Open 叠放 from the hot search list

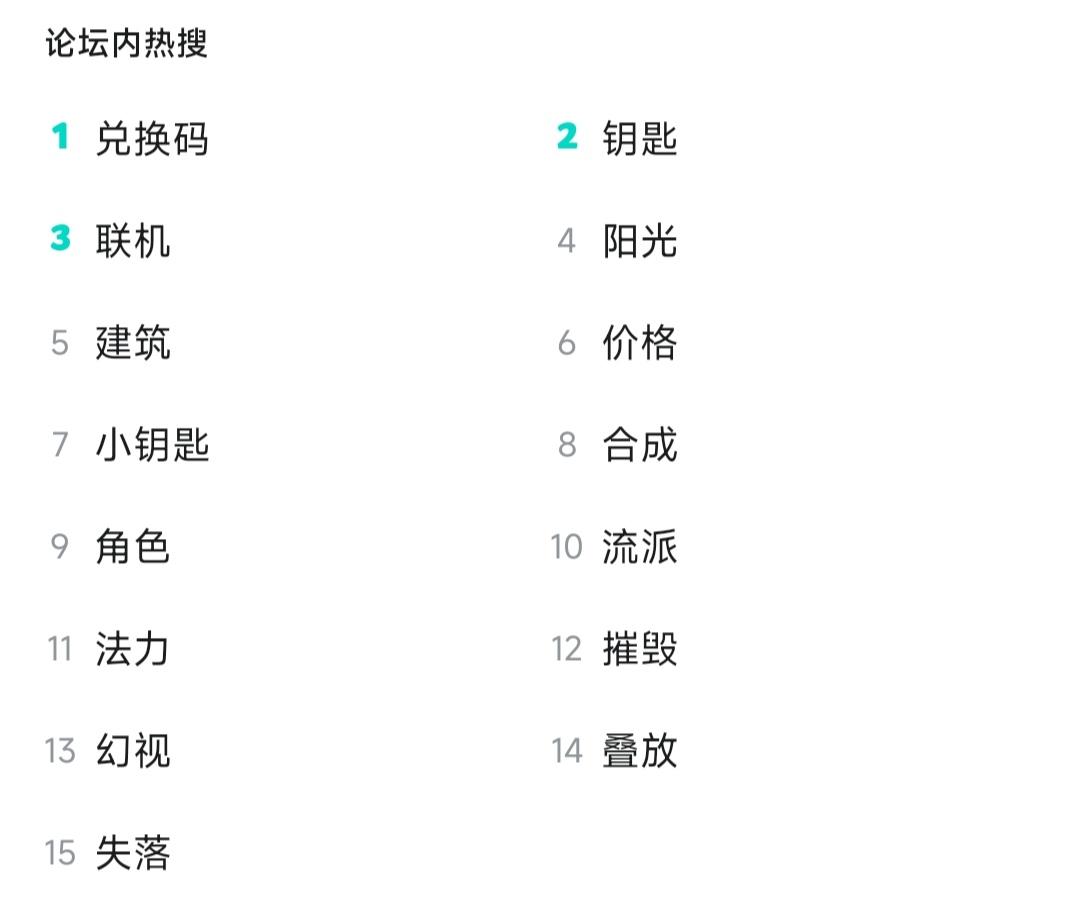coord(640,750)
